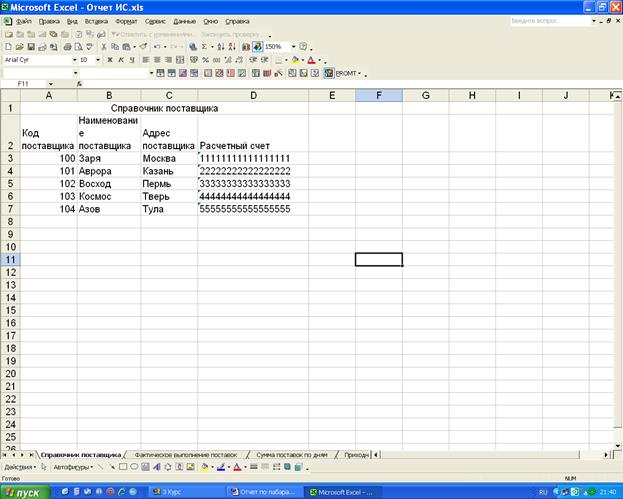623x499 pixels.
Task: Run the spelling check icon
Action: pyautogui.click(x=89, y=47)
